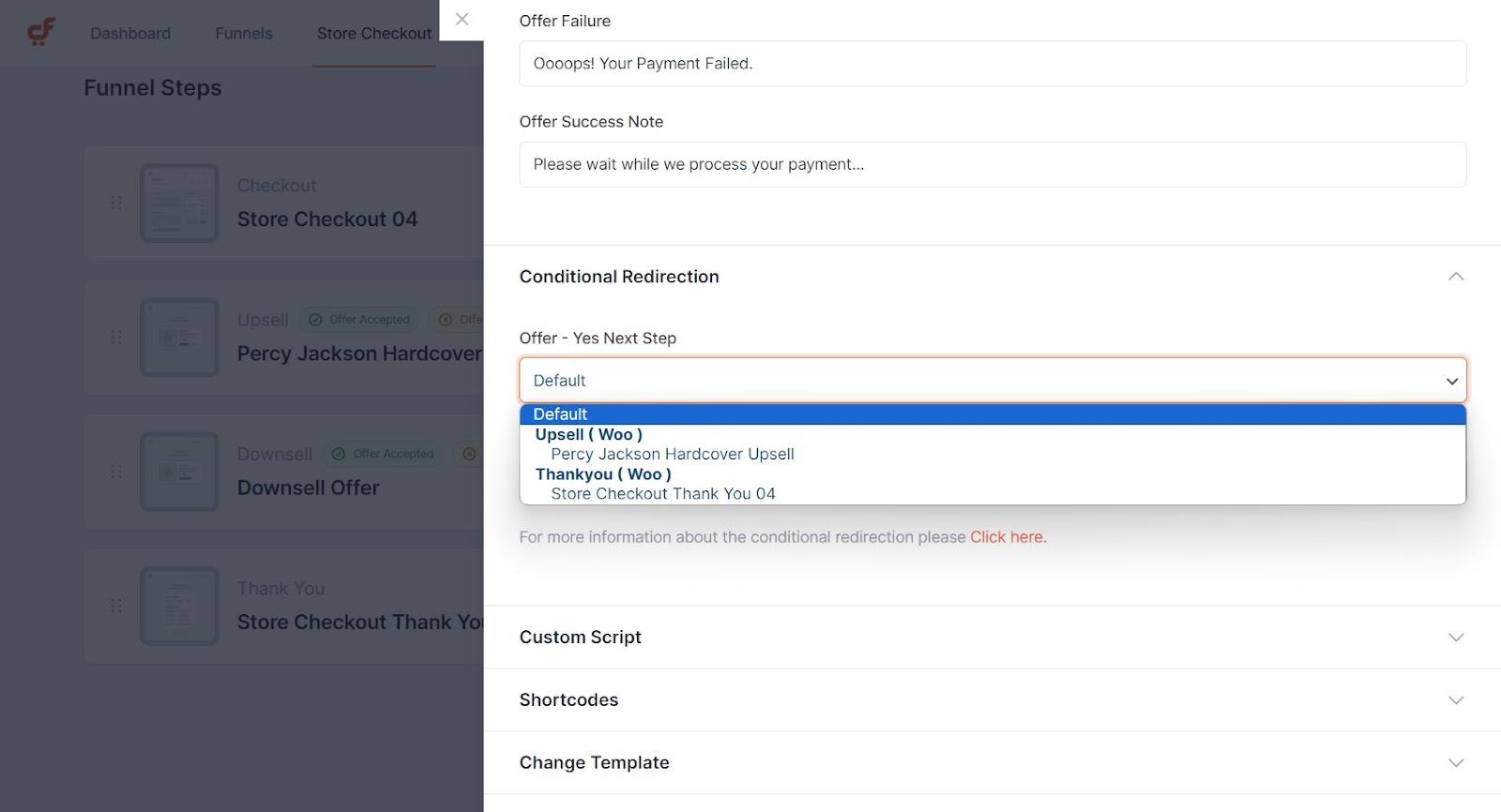Open the Percy Jackson Hardcover step title
Viewport: 1501px width, 812px height.
click(360, 353)
